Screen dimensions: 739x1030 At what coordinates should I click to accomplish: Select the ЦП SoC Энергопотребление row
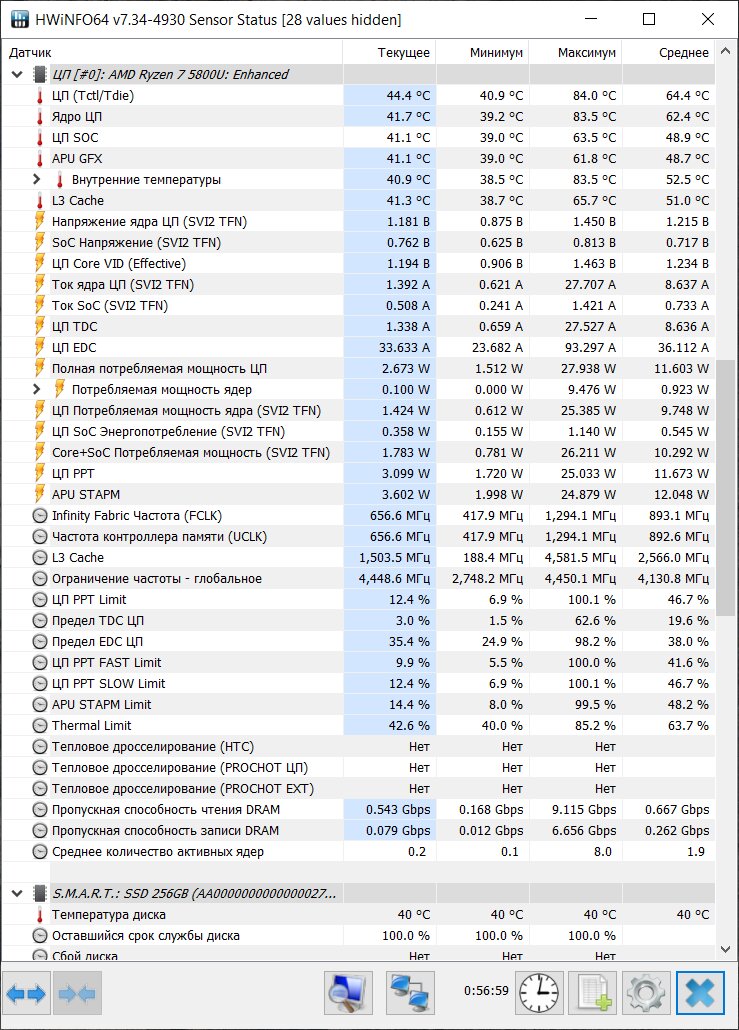pos(359,432)
